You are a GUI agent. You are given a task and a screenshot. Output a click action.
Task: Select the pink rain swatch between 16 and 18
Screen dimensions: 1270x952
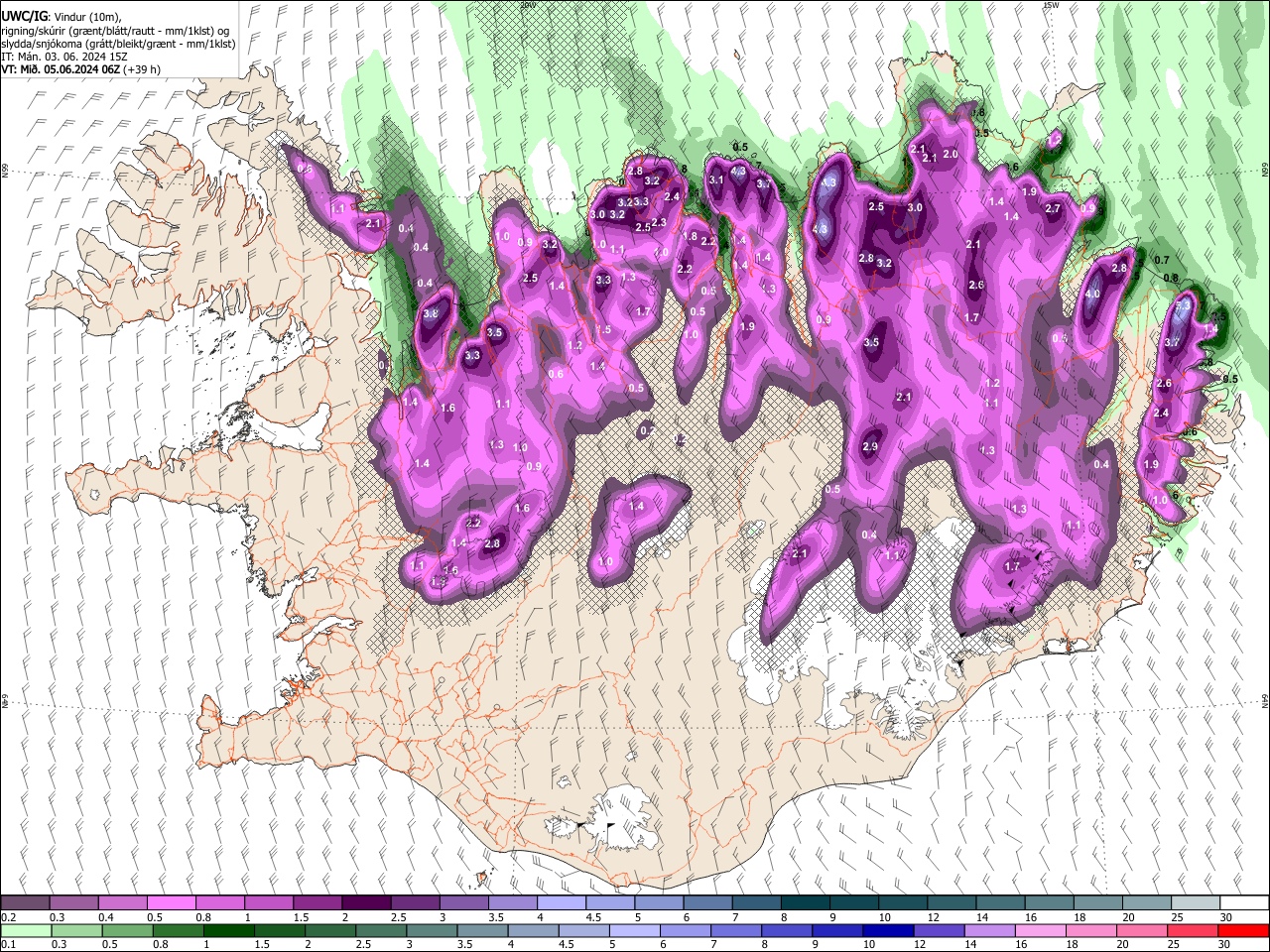(1039, 931)
